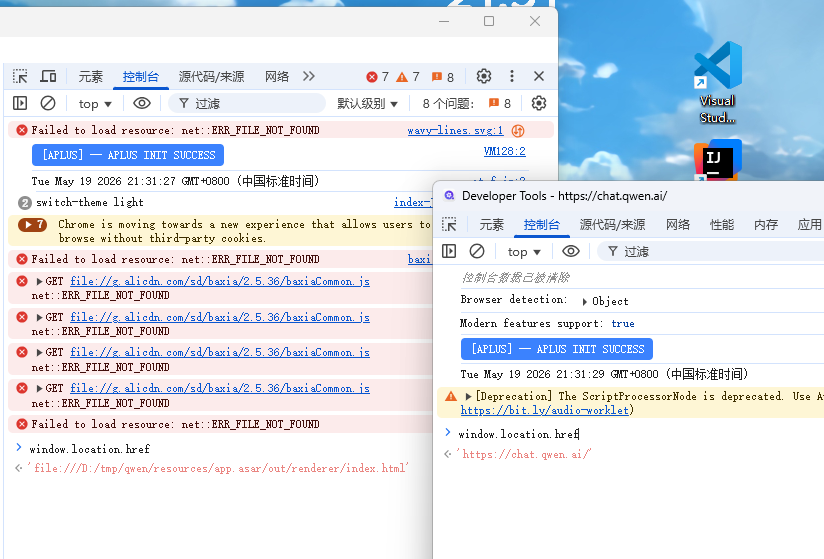The width and height of the screenshot is (824, 559).
Task: Switch to 性能 tab in chat.qwen.ai DevTools
Action: pyautogui.click(x=722, y=225)
